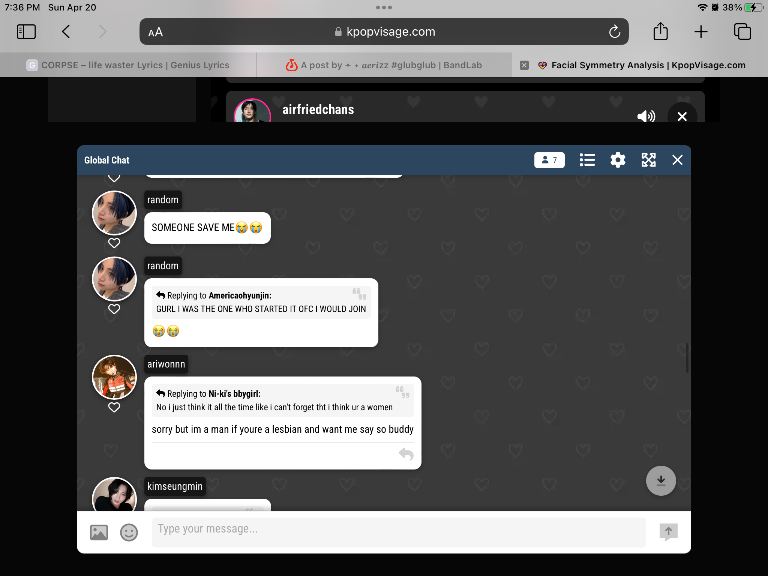Tap the kpopvisage.com address bar

(384, 32)
